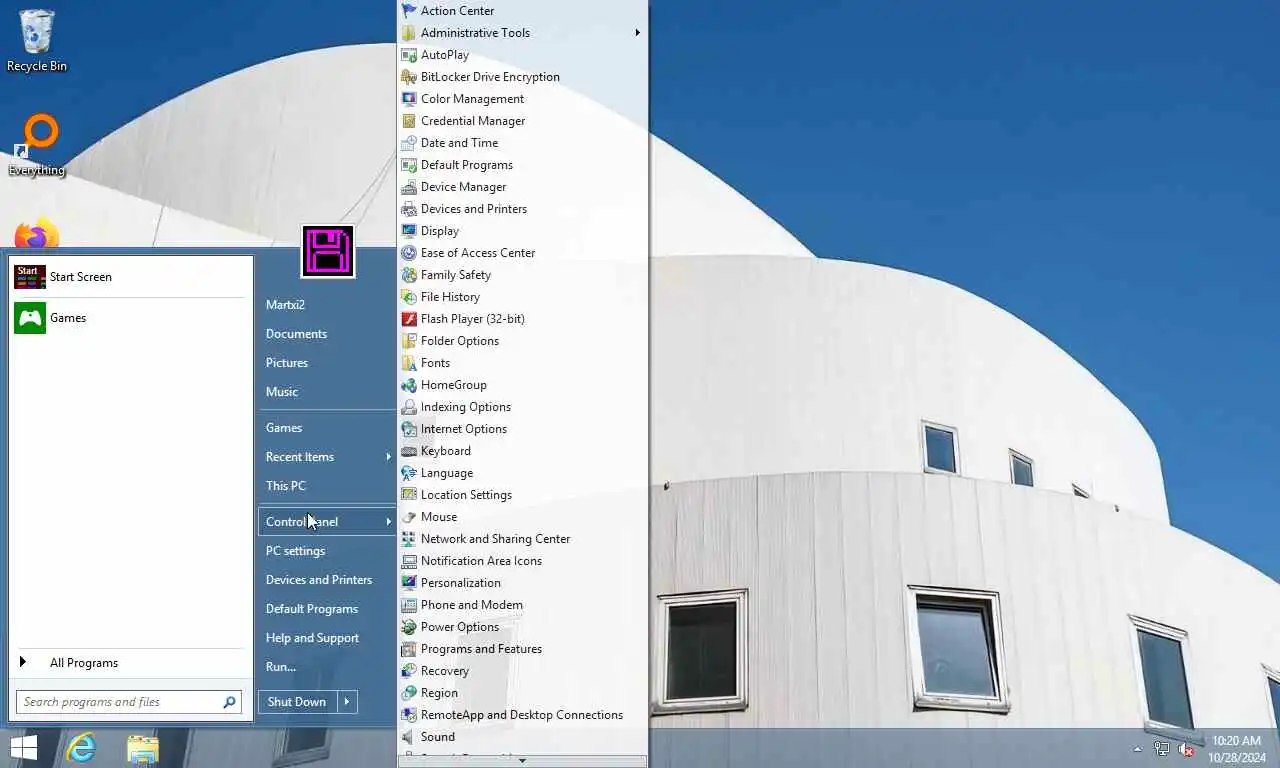The height and width of the screenshot is (768, 1280).
Task: Click the Fonts folder icon
Action: point(408,362)
